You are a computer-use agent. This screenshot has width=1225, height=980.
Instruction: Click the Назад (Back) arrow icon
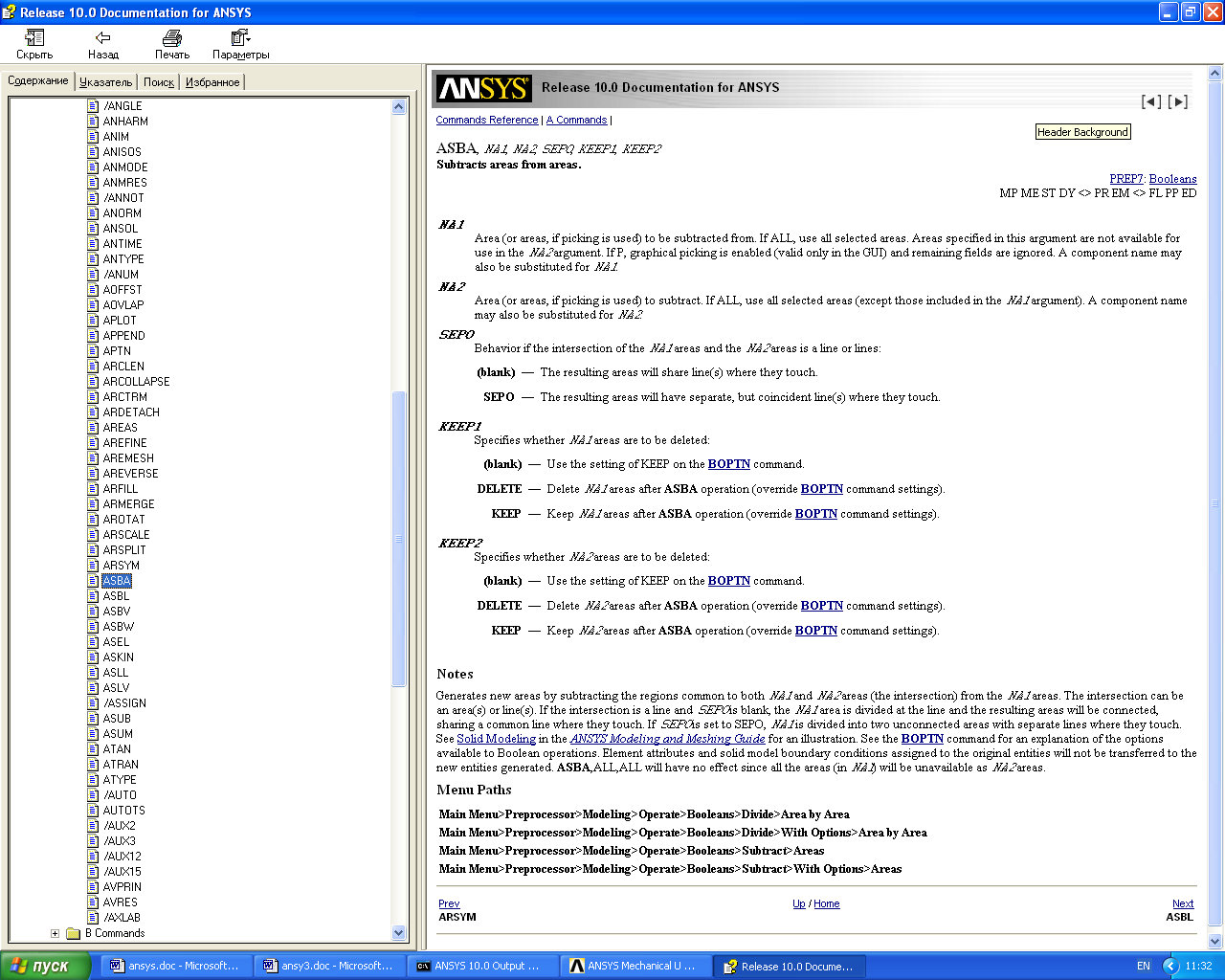[x=102, y=38]
